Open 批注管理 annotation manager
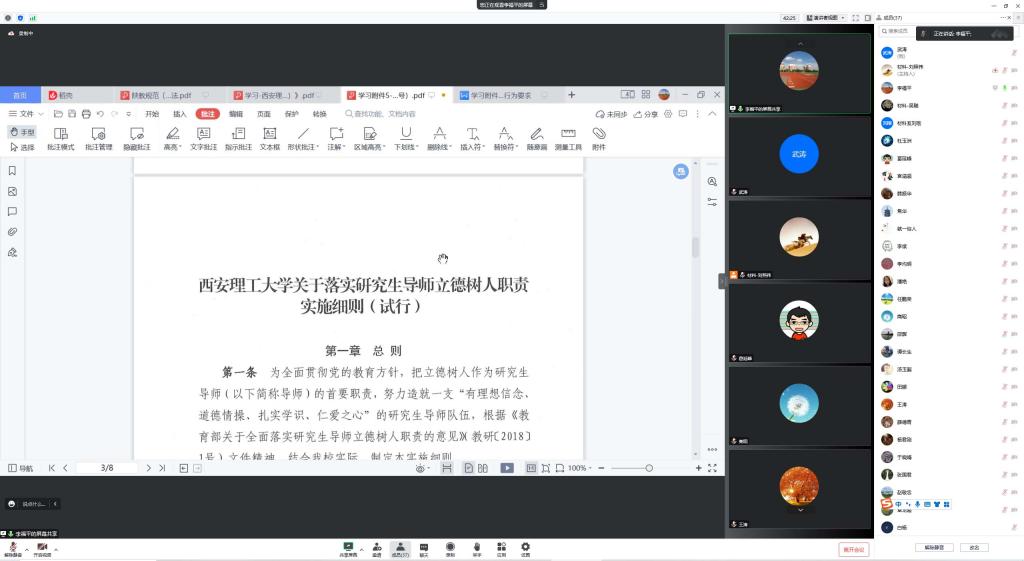This screenshot has width=1024, height=561. pos(99,139)
